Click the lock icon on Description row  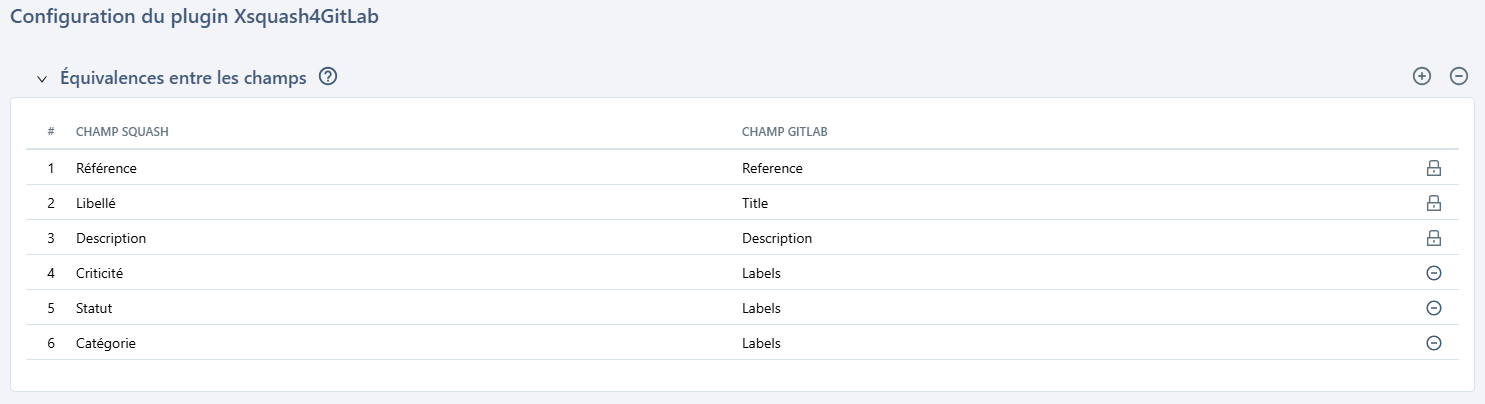click(x=1433, y=238)
